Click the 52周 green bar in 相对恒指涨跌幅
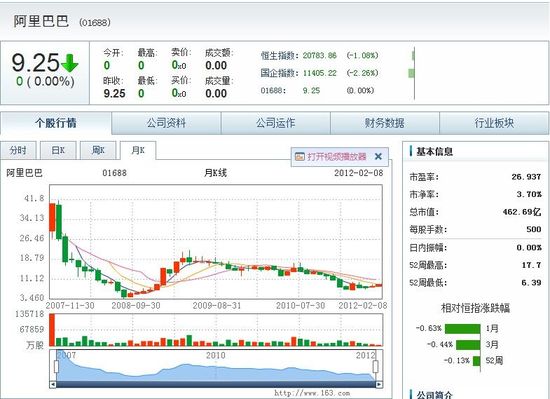550x399 pixels. coord(477,361)
